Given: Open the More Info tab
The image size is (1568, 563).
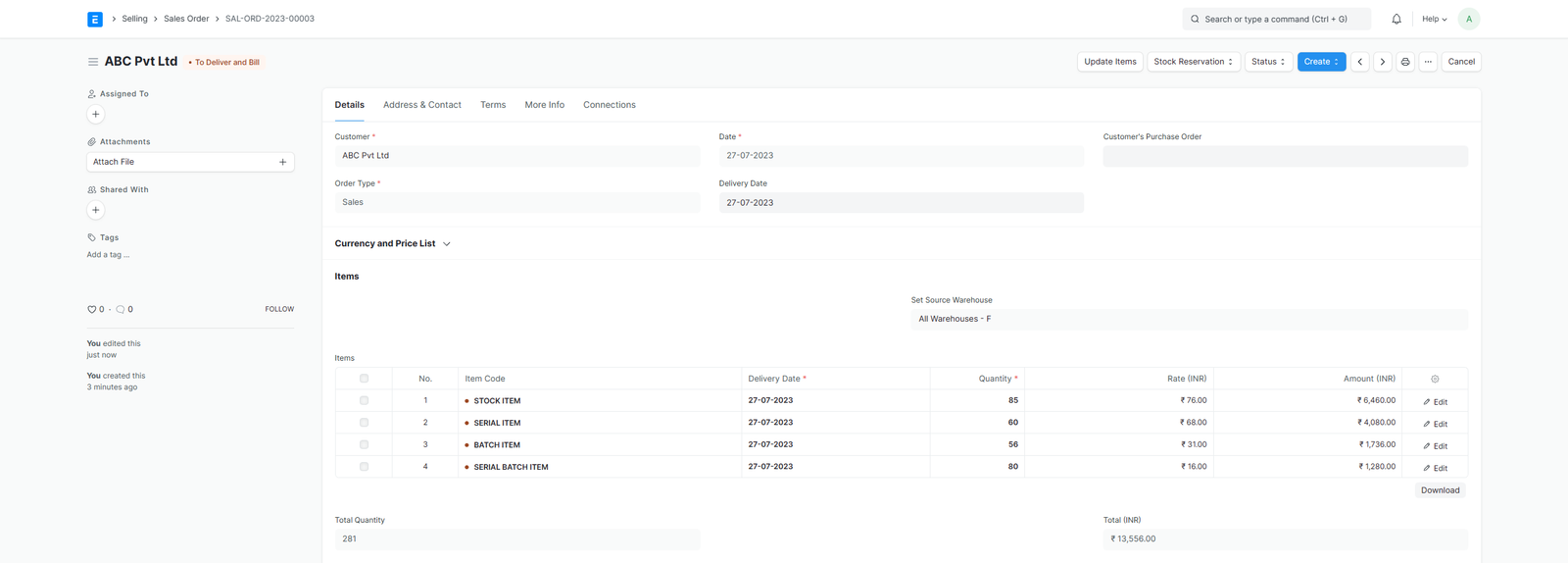Looking at the screenshot, I should 544,105.
